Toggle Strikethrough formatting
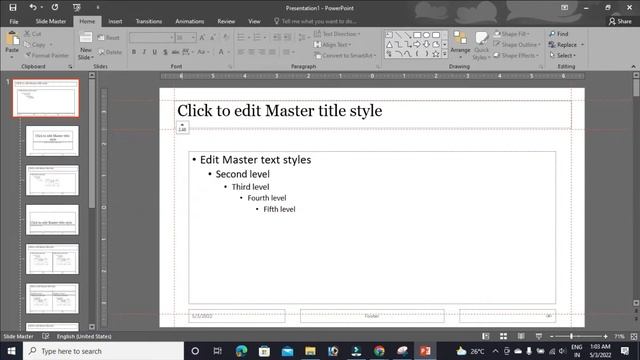The image size is (640, 360). pos(175,52)
